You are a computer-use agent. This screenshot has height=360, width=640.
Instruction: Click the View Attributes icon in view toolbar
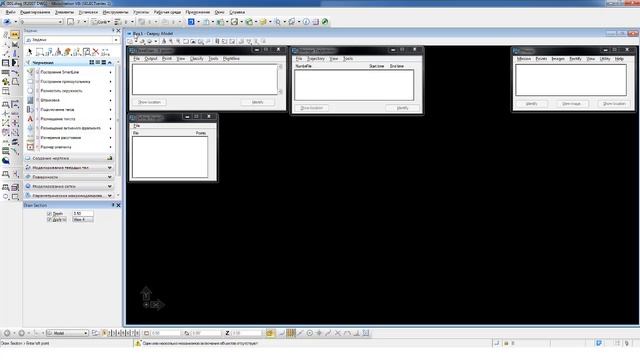[130, 41]
